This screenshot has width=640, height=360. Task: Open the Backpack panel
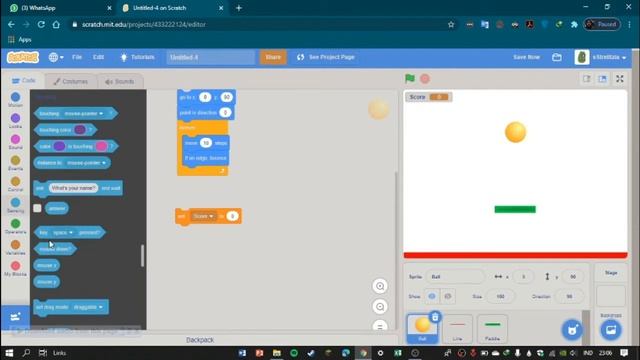click(x=200, y=340)
